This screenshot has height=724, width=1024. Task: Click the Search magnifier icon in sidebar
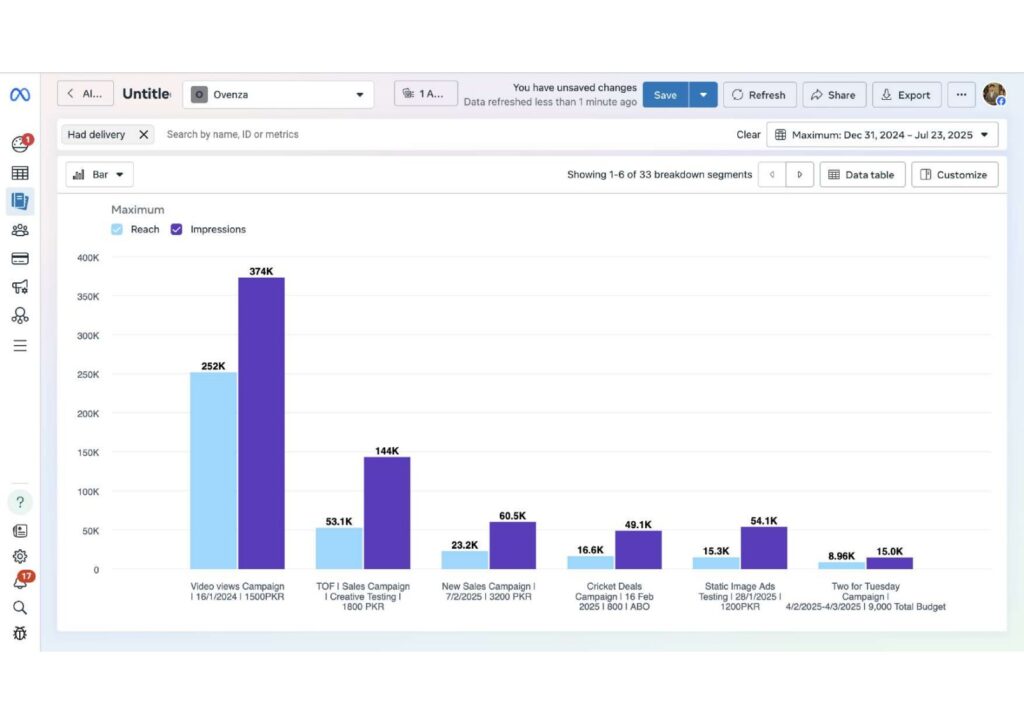coord(20,608)
